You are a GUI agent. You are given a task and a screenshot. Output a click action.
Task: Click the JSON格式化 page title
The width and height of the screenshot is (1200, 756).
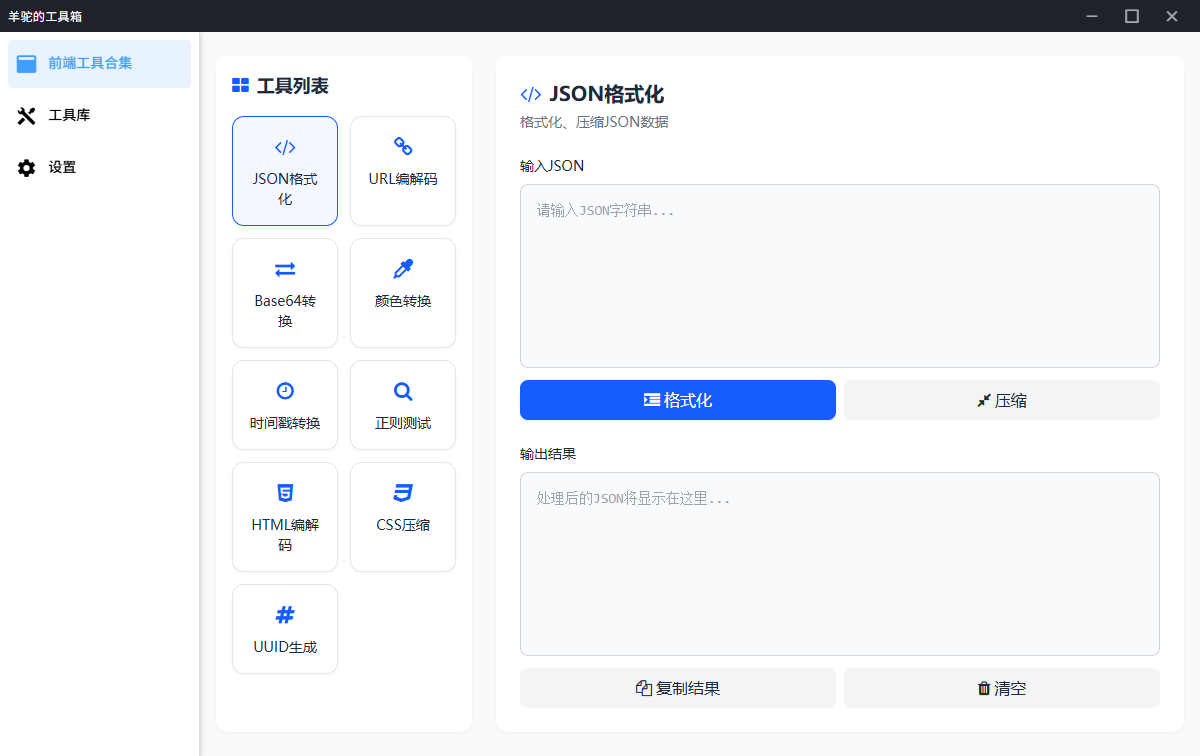[607, 94]
